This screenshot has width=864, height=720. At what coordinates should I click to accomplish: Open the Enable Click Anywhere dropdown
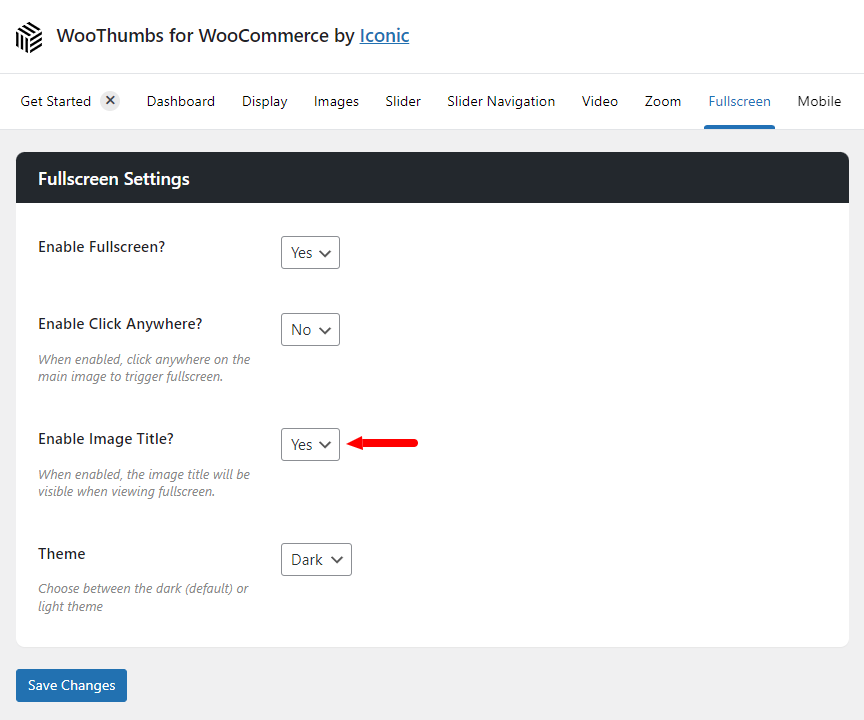tap(310, 329)
